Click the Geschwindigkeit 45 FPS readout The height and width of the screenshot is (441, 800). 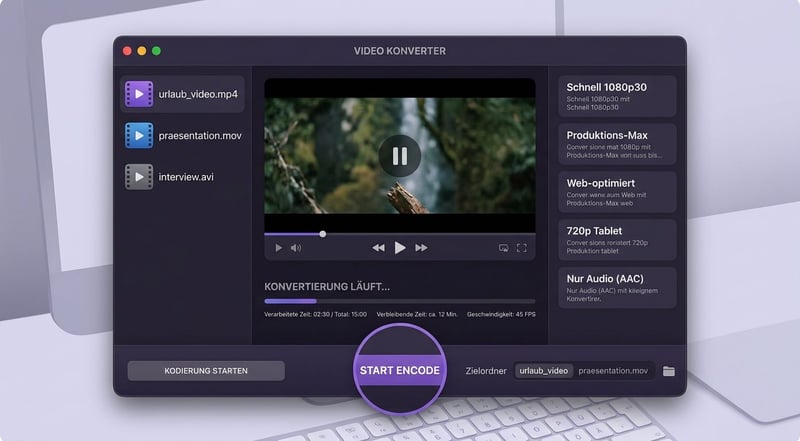501,314
